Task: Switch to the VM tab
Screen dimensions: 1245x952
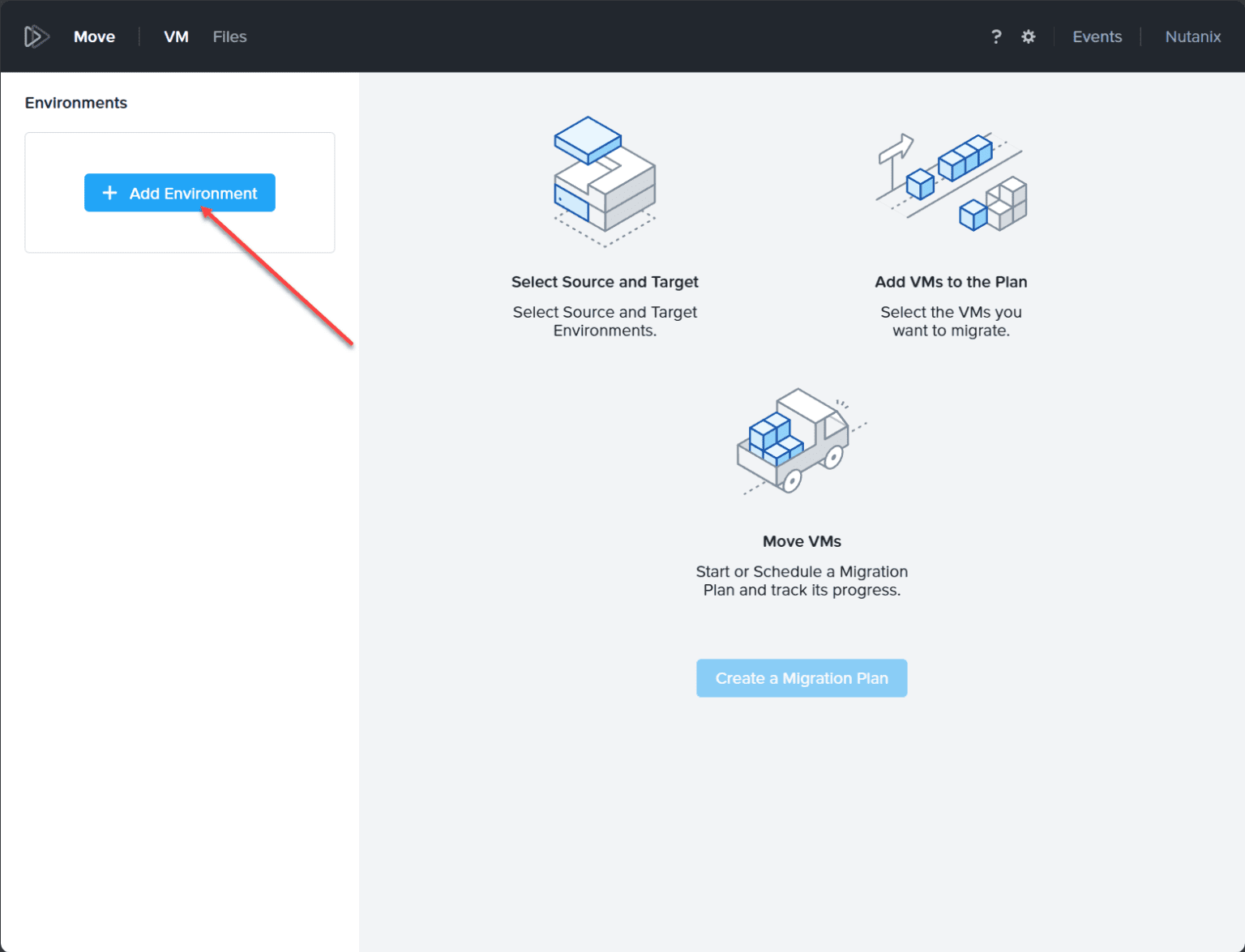Action: (x=175, y=36)
